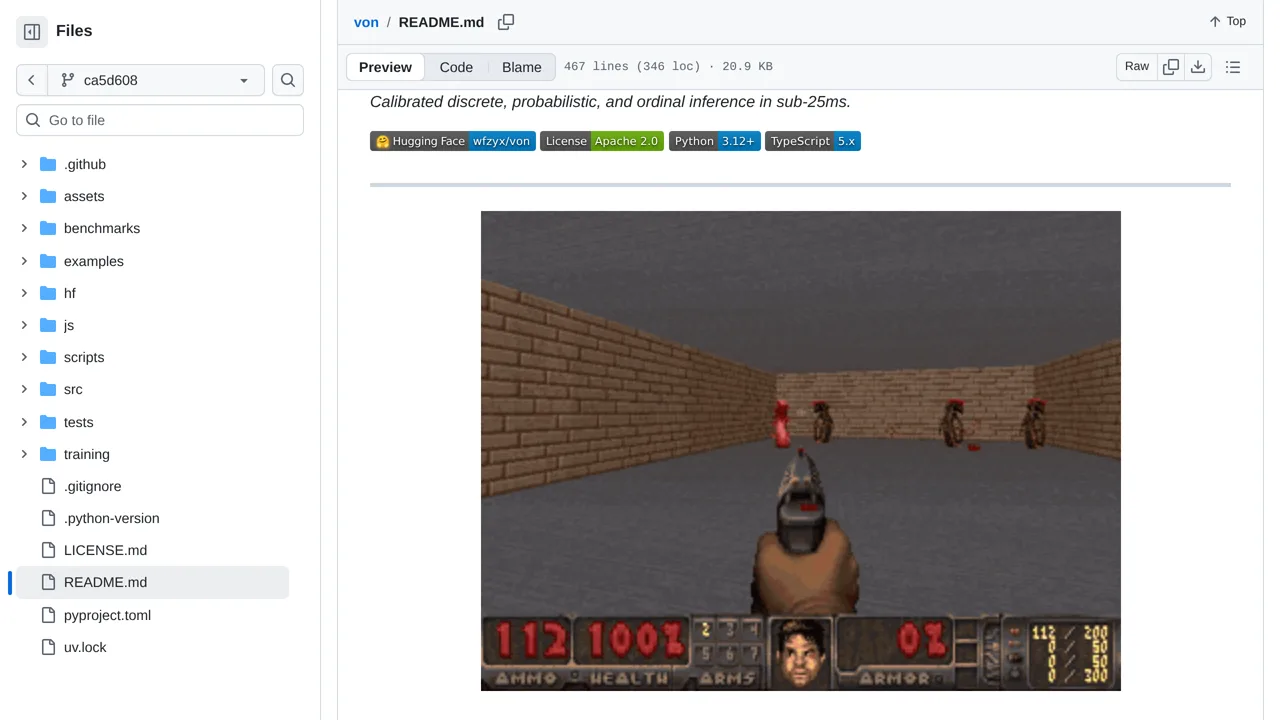Click the 'Files' sidebar heading text
1280x720 pixels.
(x=74, y=31)
